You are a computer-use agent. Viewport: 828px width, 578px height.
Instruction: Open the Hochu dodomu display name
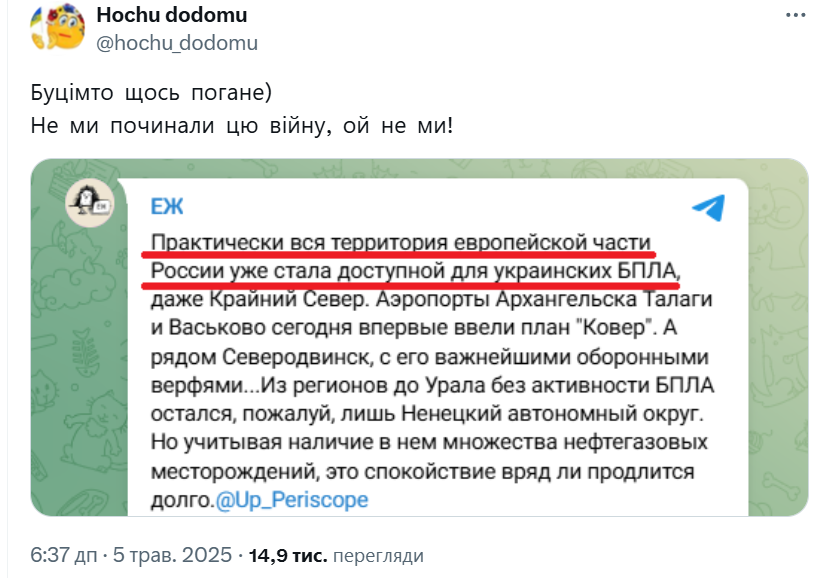click(172, 16)
